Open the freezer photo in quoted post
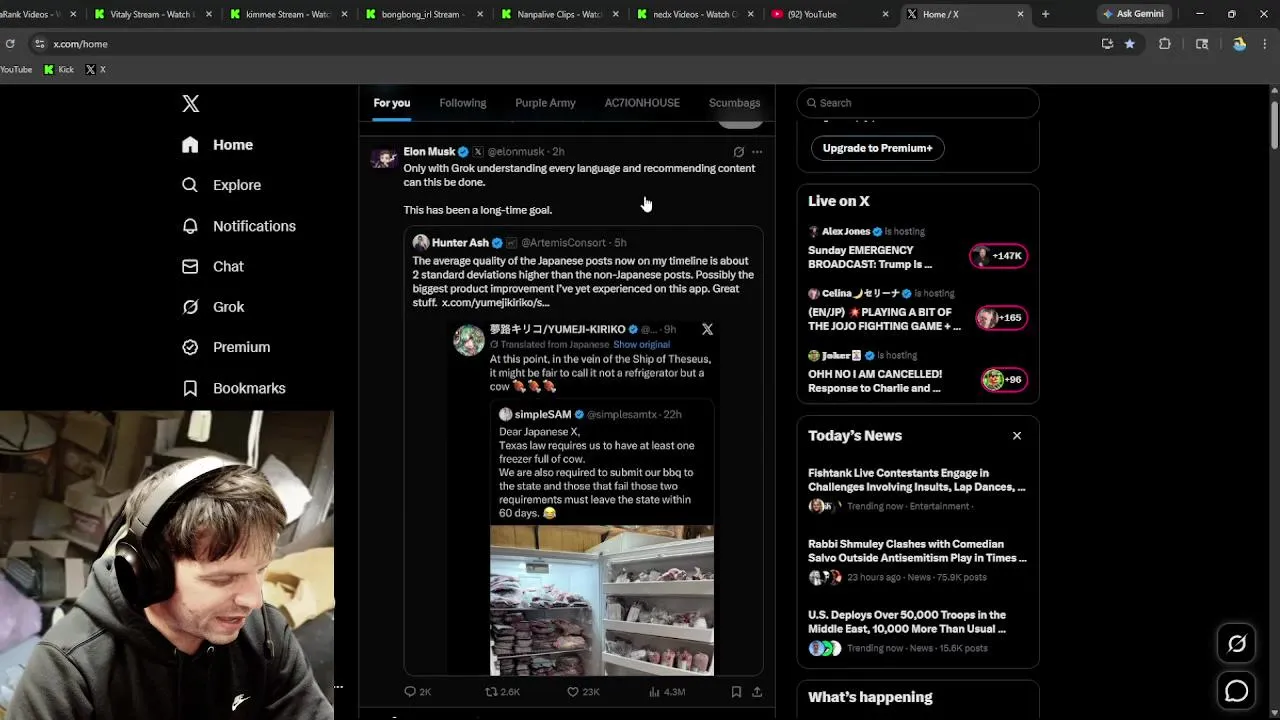Image resolution: width=1280 pixels, height=720 pixels. 602,600
